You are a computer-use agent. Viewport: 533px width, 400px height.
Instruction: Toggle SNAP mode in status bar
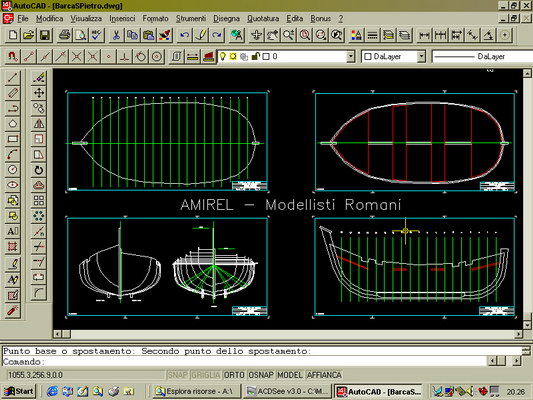(x=178, y=375)
